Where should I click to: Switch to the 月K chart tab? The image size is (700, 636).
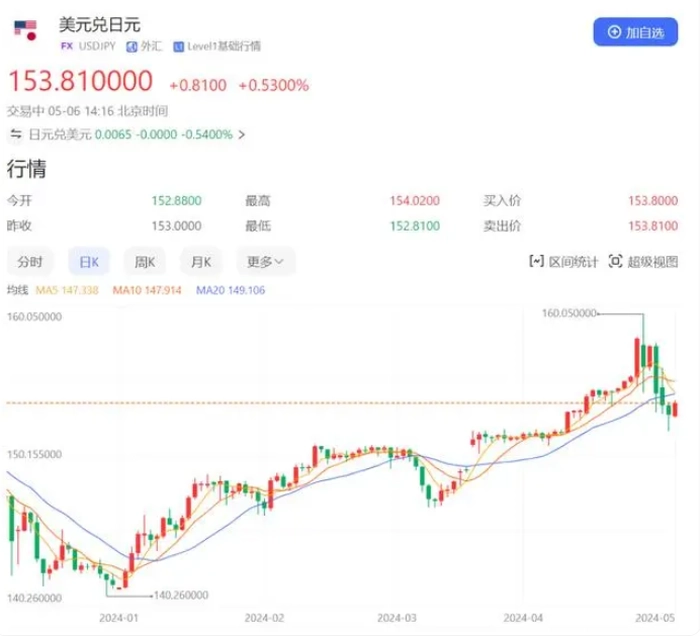(201, 262)
